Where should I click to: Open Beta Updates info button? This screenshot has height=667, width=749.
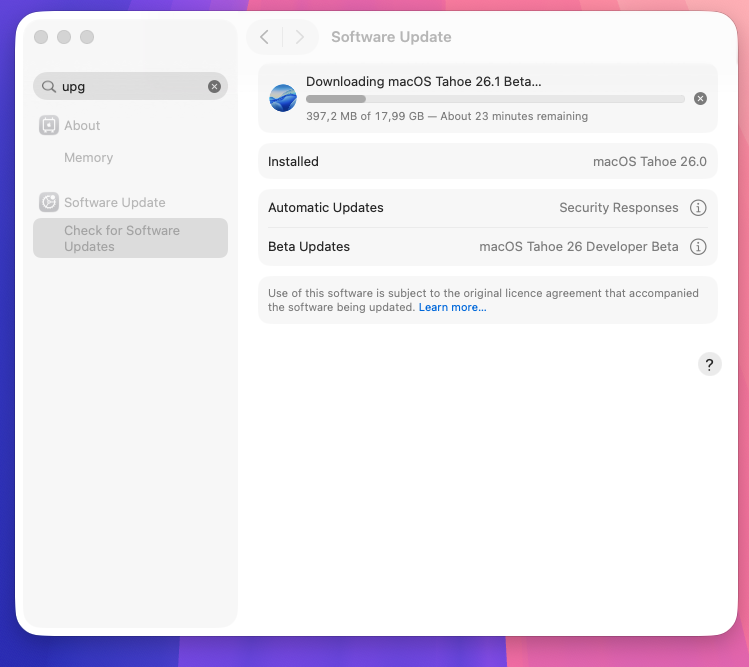(697, 247)
